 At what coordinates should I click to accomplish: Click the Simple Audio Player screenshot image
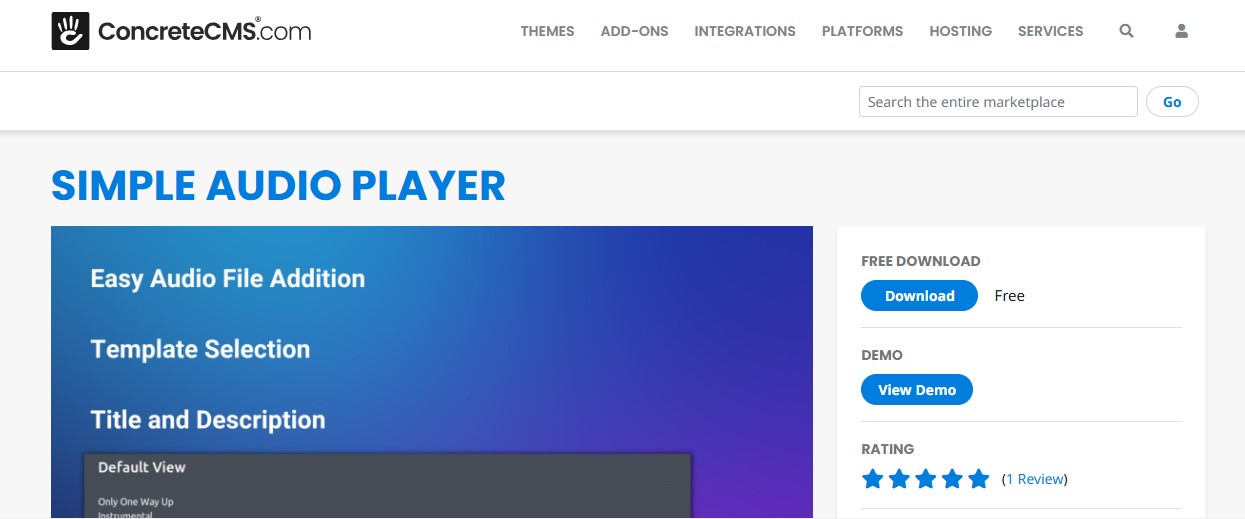tap(432, 372)
